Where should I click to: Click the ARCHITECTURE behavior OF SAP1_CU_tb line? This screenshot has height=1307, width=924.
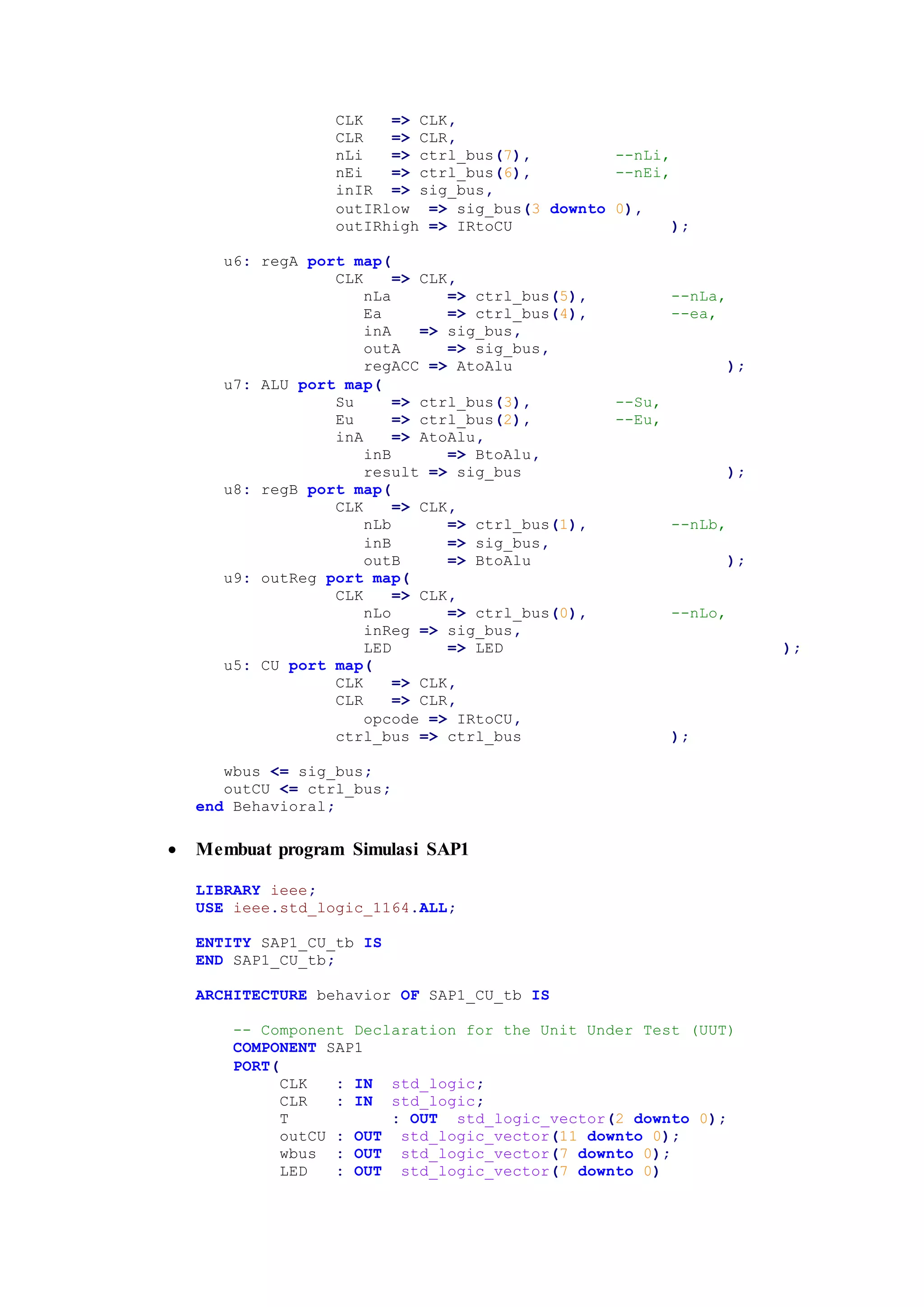click(x=372, y=996)
